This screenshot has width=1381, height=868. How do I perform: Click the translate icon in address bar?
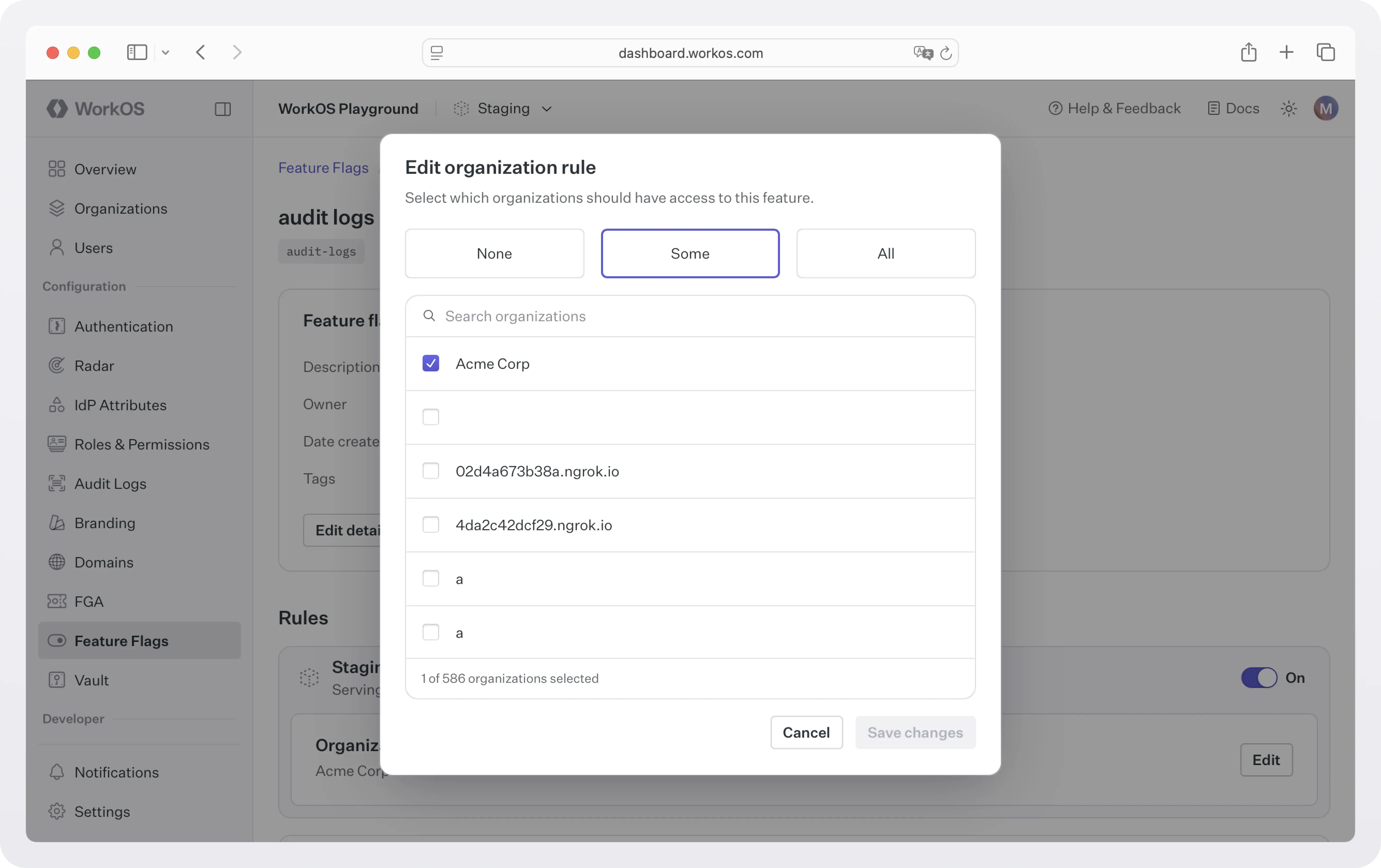[x=923, y=53]
